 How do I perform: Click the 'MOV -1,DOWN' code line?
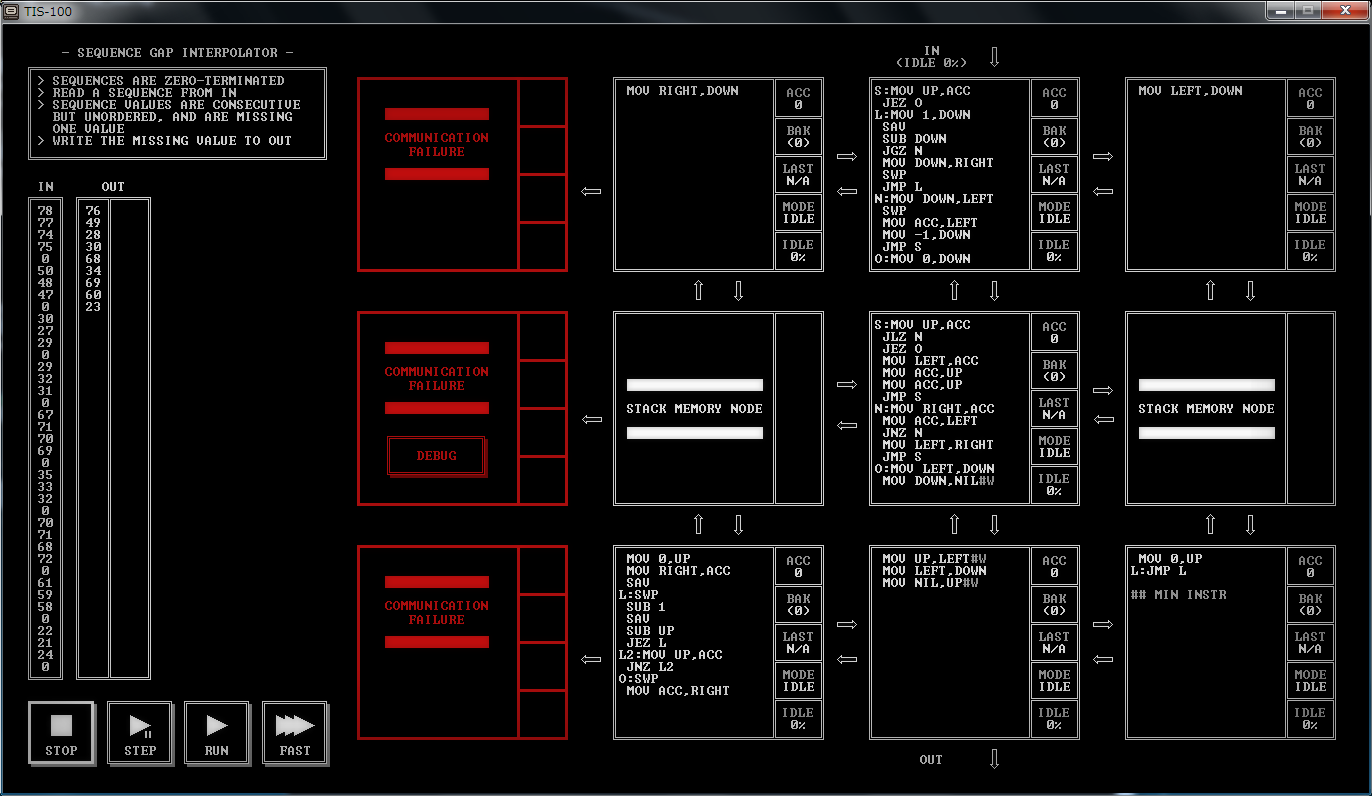coord(926,235)
